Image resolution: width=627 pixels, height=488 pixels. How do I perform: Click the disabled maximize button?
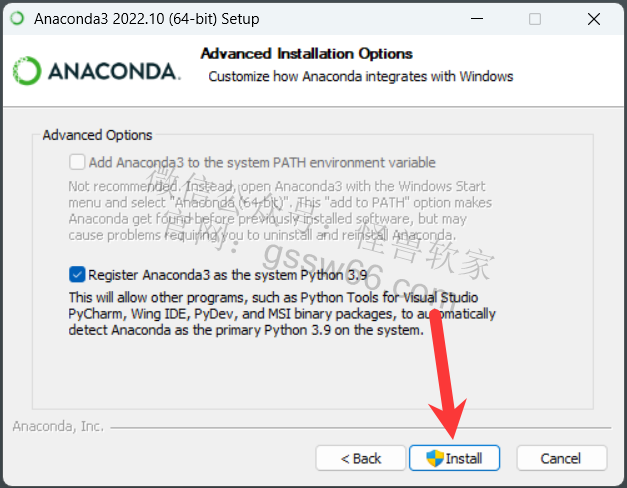point(535,19)
